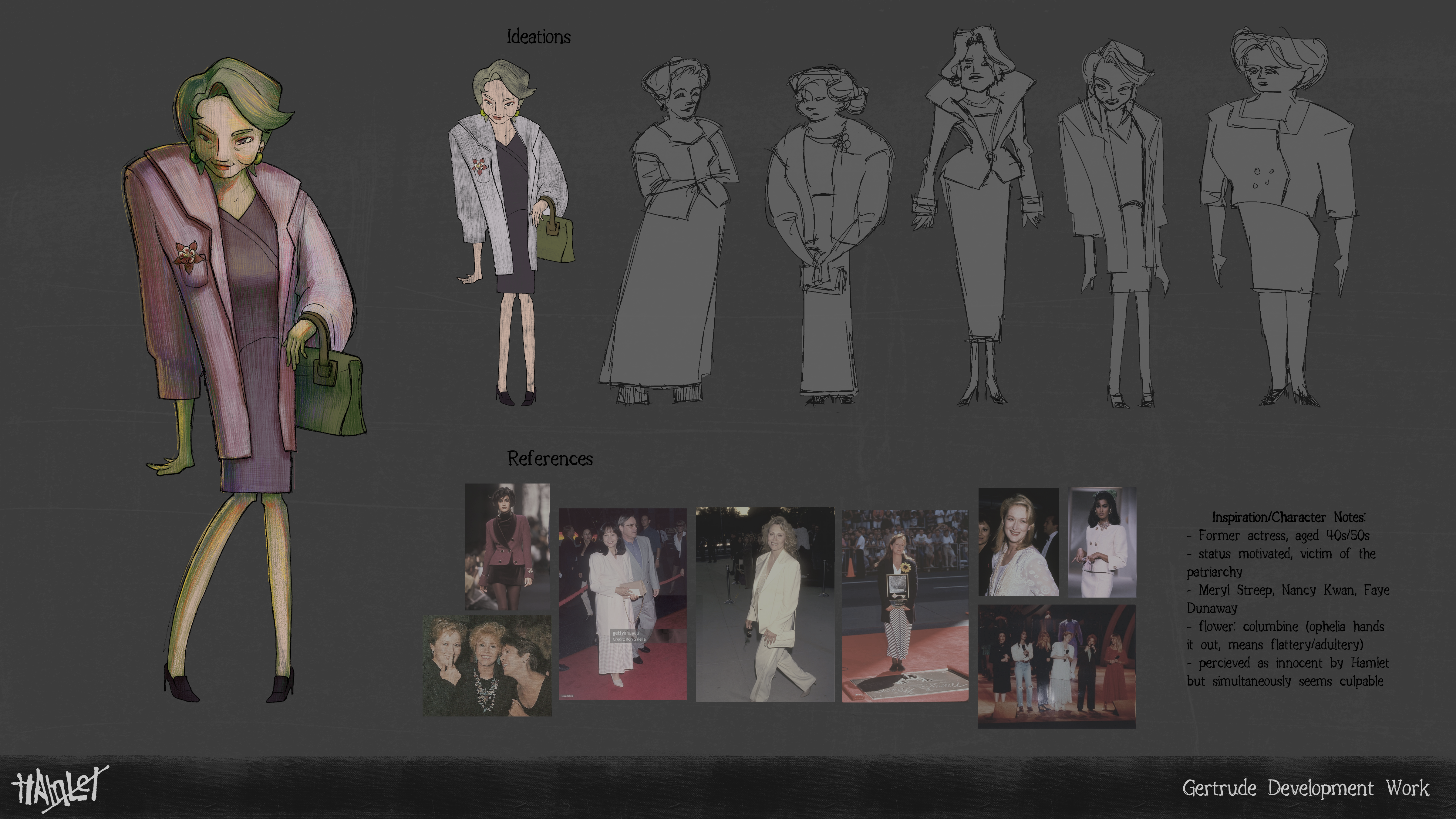Open the white skirt suit model photo
Image resolution: width=1456 pixels, height=819 pixels.
point(1102,541)
